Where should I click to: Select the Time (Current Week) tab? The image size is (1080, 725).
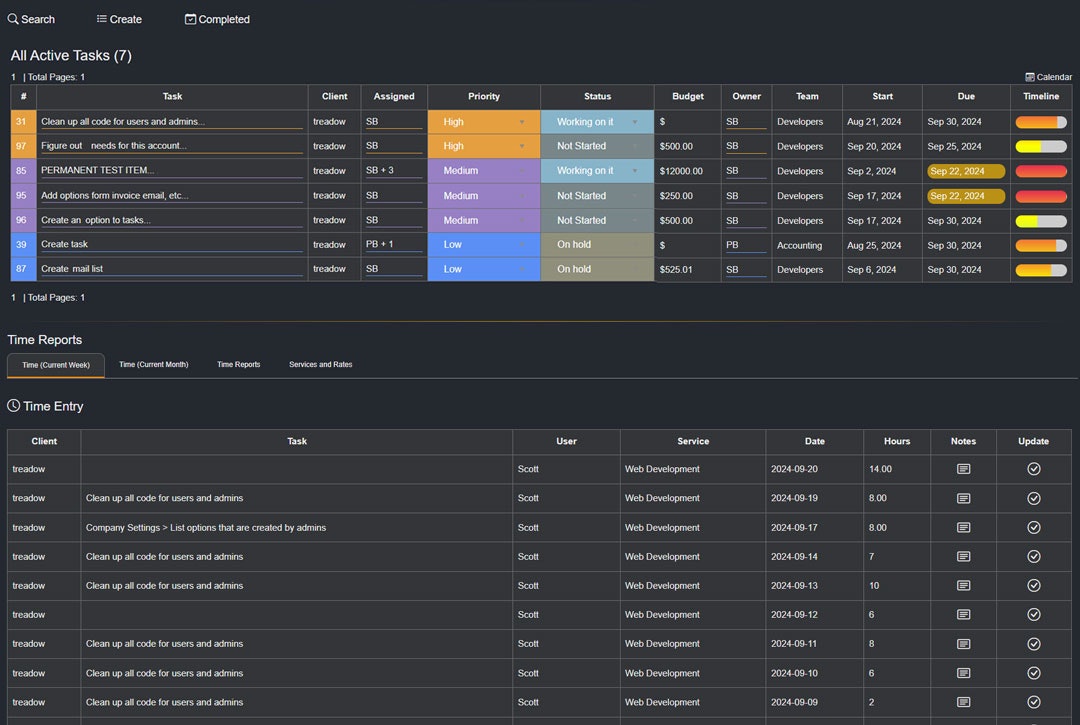coord(56,365)
